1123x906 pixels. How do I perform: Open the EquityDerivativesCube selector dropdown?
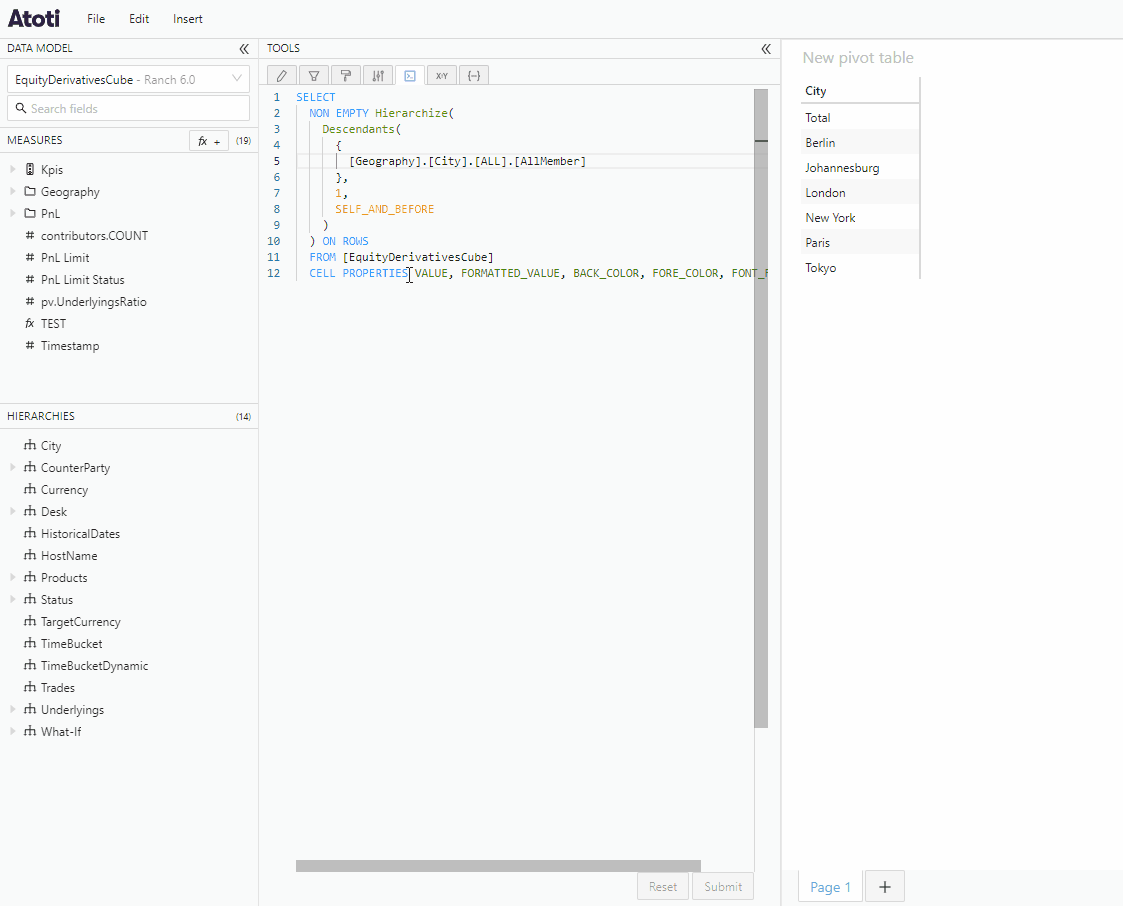pos(128,79)
